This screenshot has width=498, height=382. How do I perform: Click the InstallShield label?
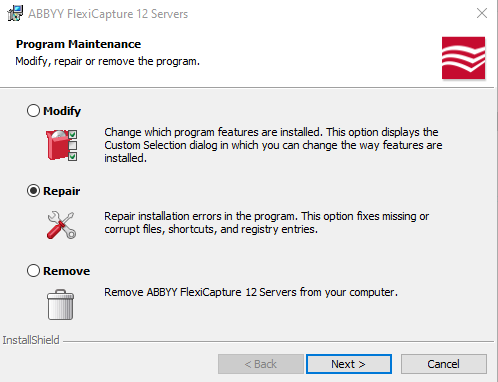(31, 340)
